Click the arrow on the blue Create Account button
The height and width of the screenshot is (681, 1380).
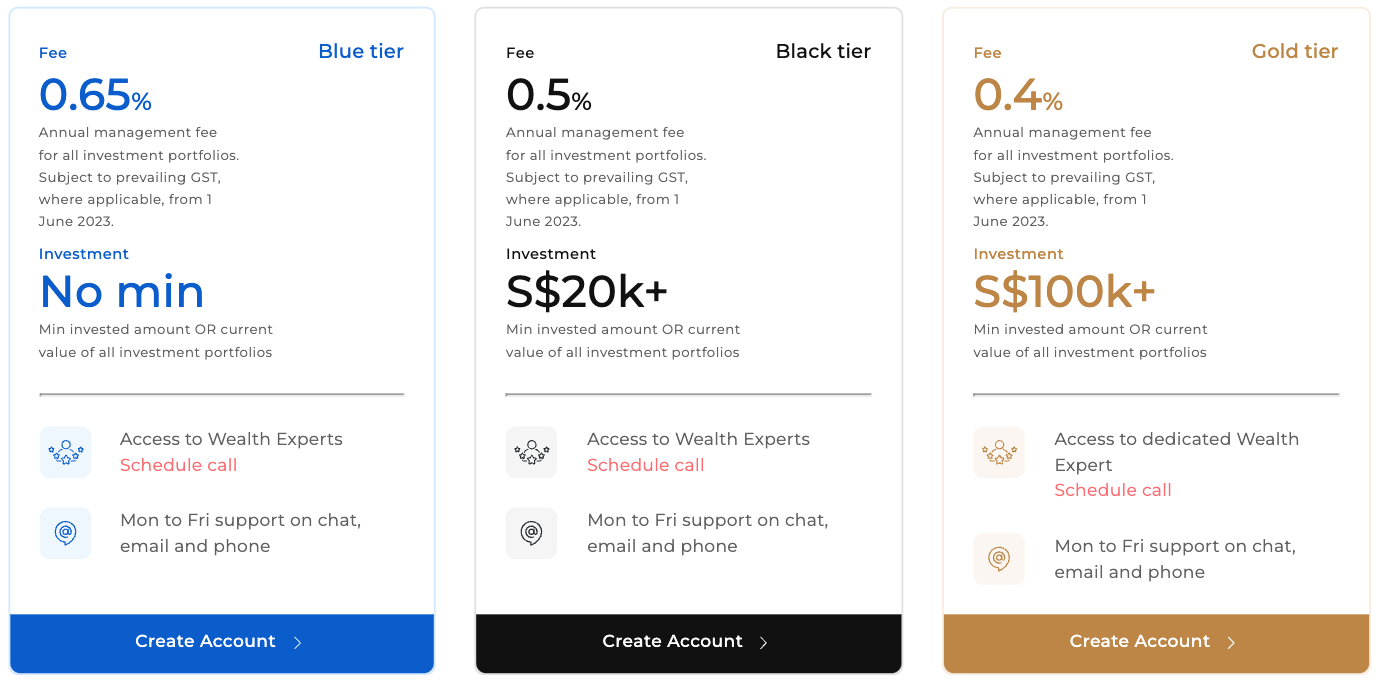[x=297, y=643]
